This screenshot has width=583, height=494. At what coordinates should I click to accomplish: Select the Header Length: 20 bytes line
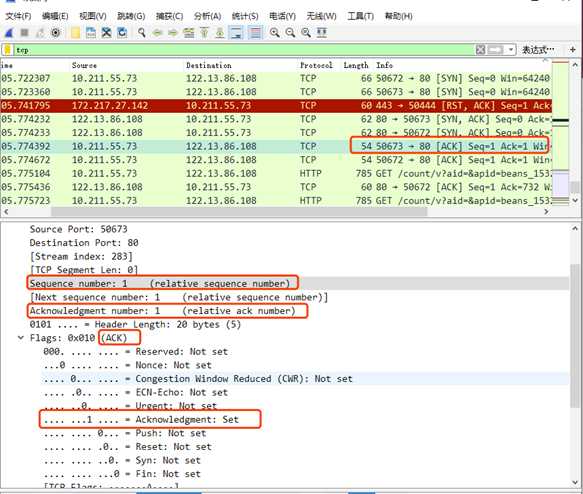point(135,325)
